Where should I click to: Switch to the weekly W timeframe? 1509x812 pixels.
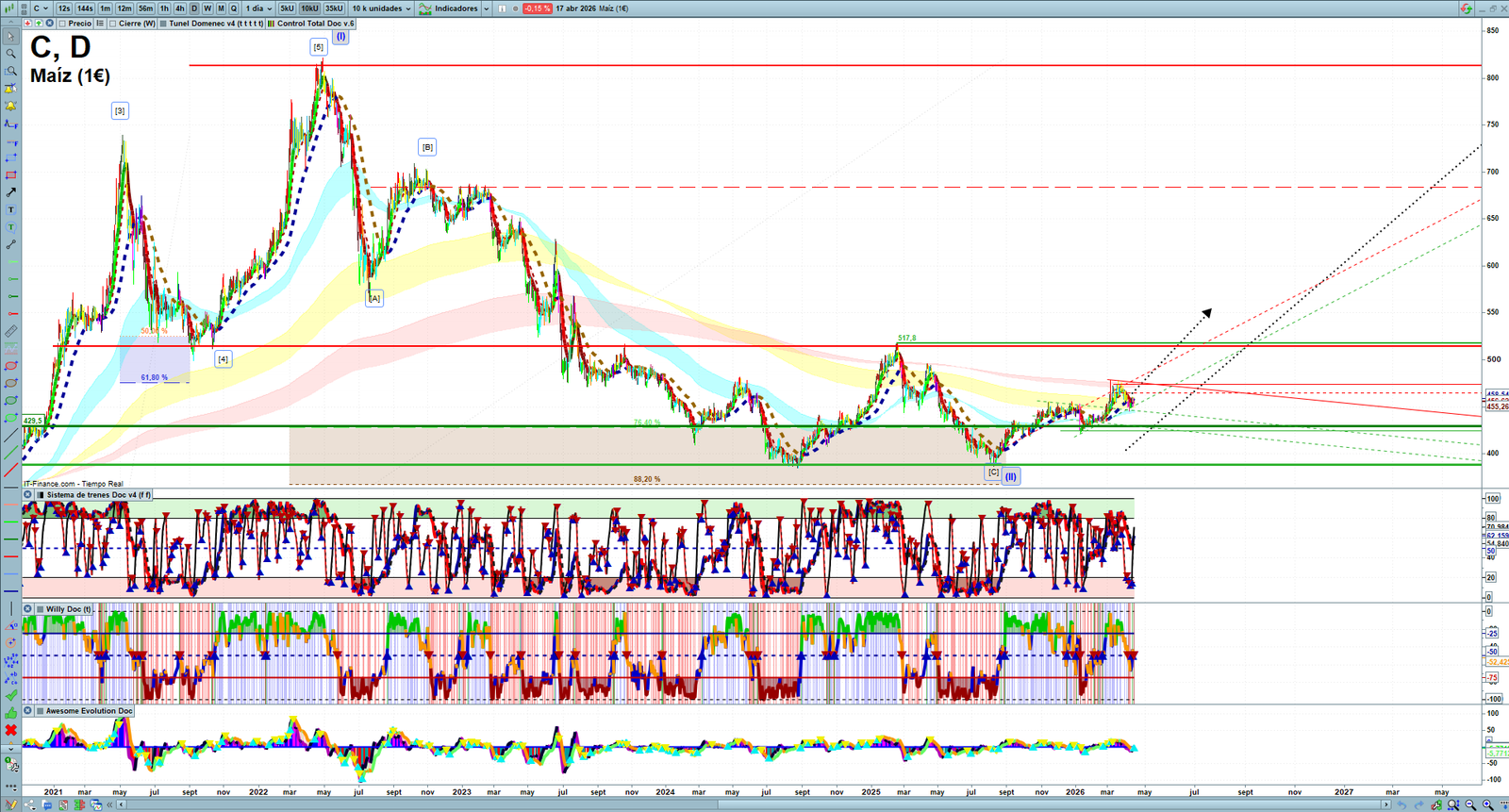point(207,8)
